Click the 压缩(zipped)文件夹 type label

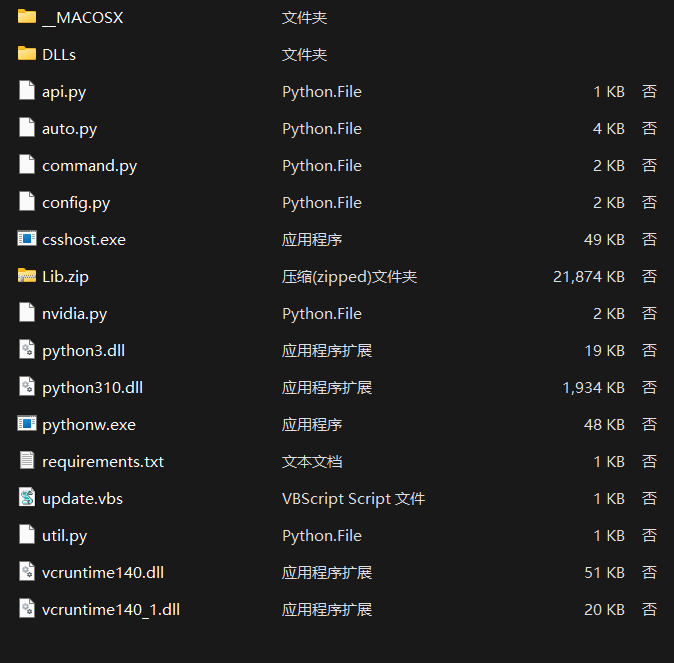tap(349, 277)
